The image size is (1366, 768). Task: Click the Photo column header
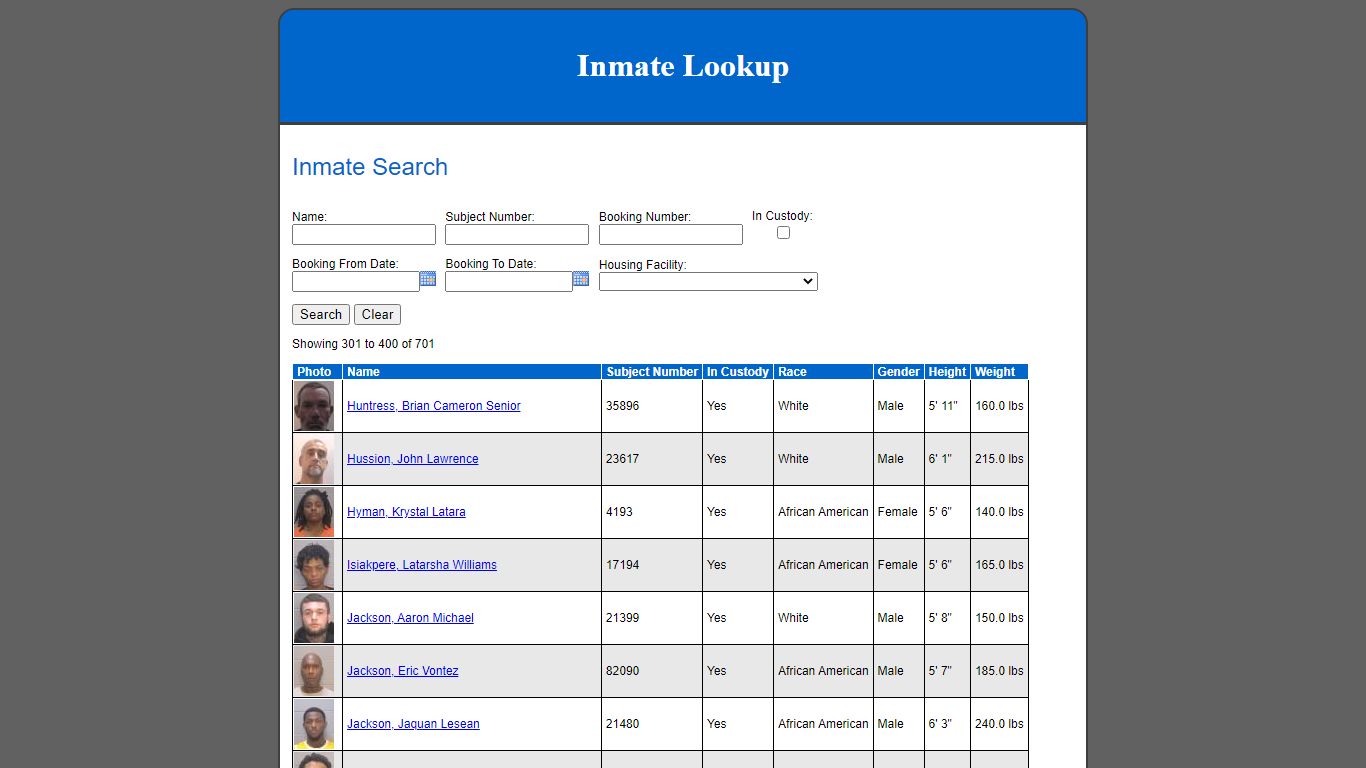(317, 372)
